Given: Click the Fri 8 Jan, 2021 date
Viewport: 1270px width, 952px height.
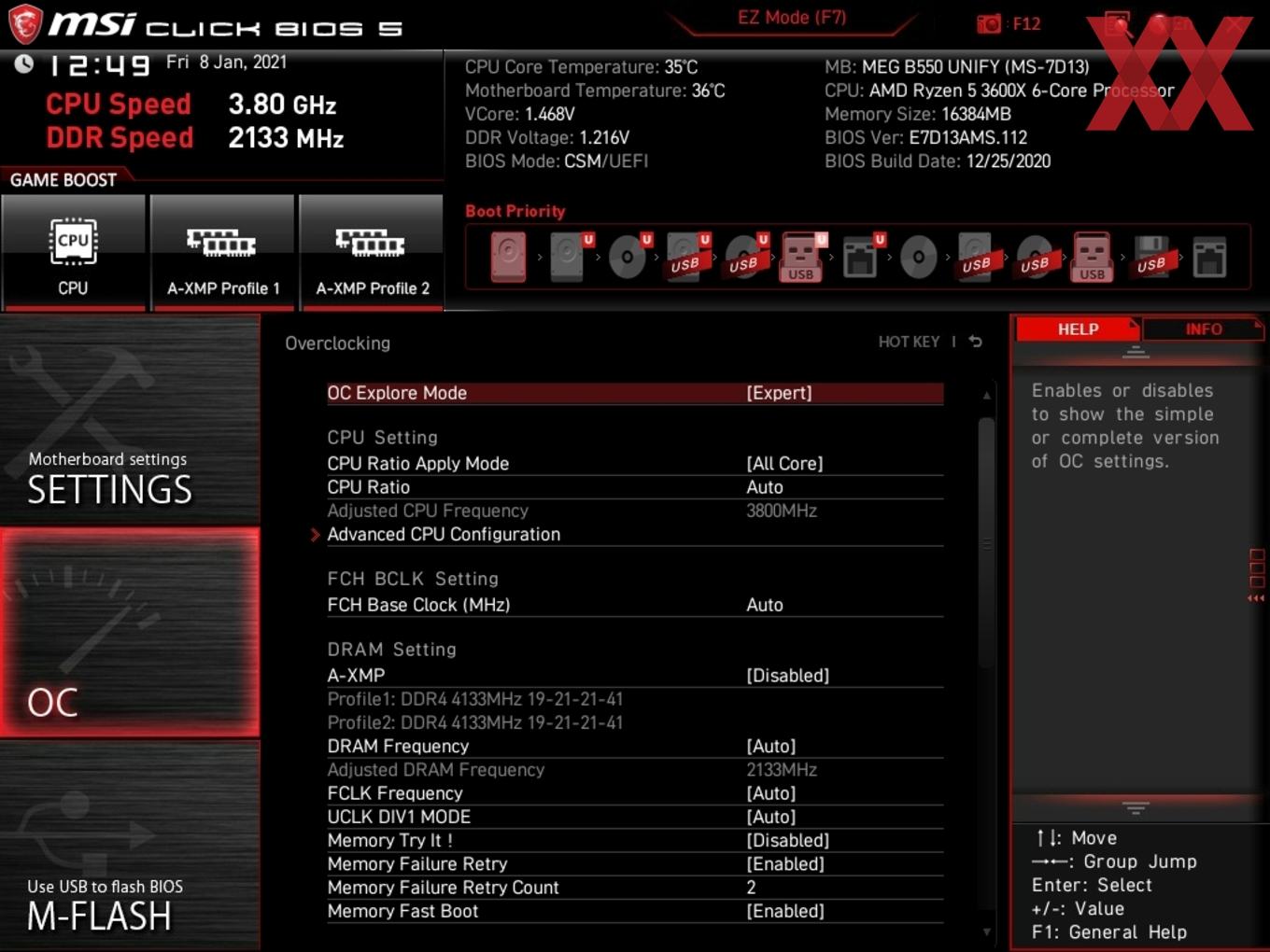Looking at the screenshot, I should click(226, 63).
